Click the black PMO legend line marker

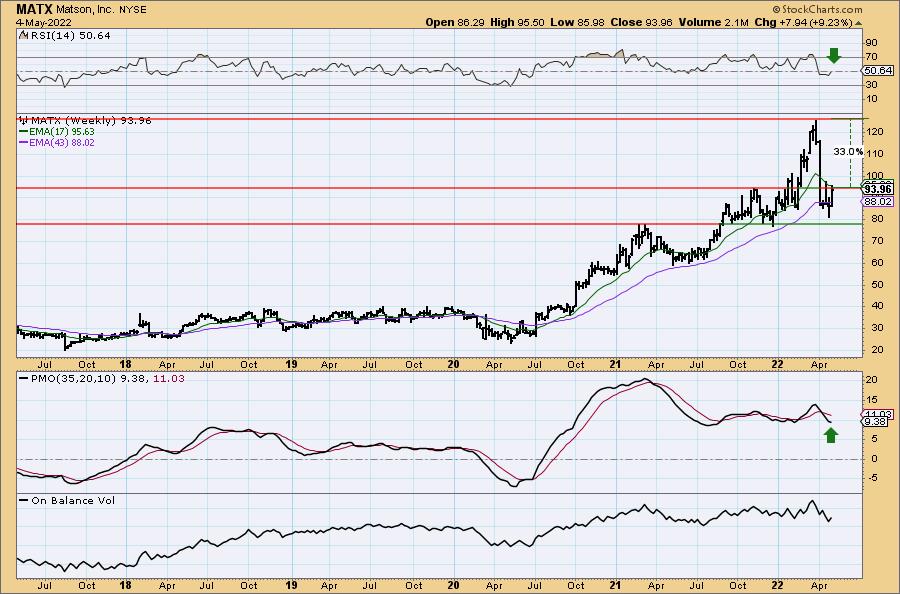24,379
